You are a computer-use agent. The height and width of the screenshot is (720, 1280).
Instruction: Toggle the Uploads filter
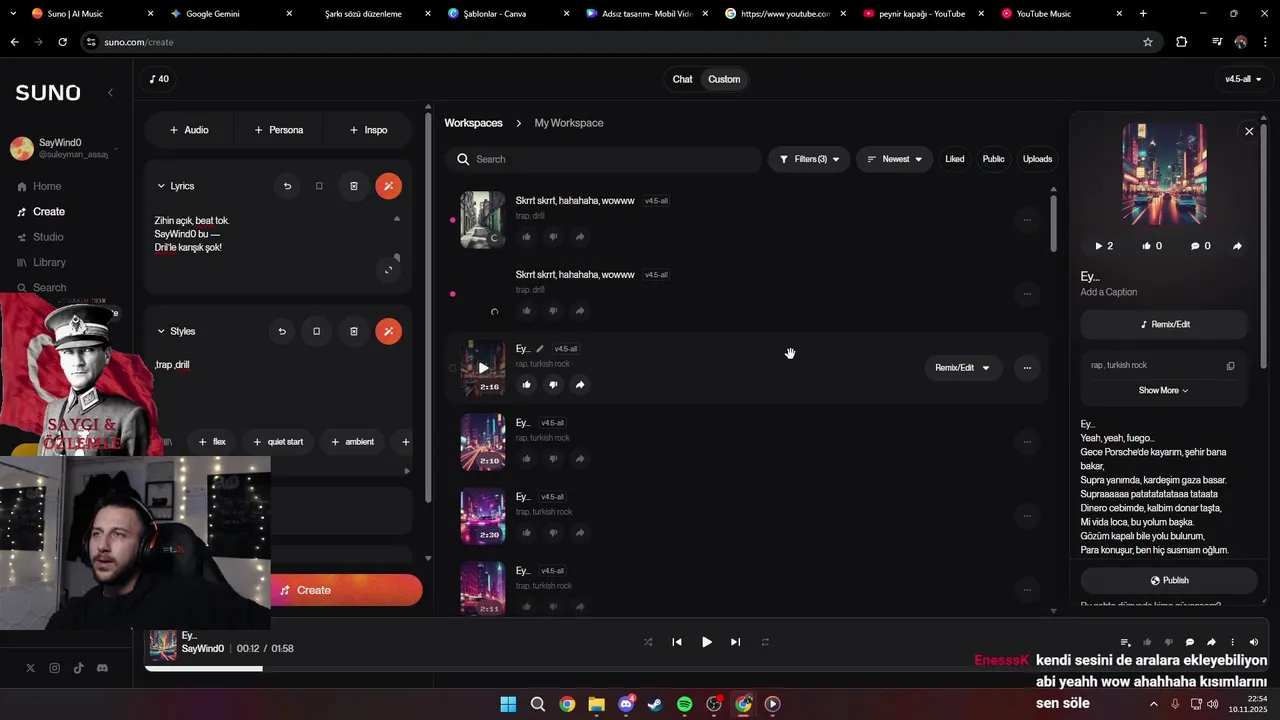pyautogui.click(x=1037, y=159)
